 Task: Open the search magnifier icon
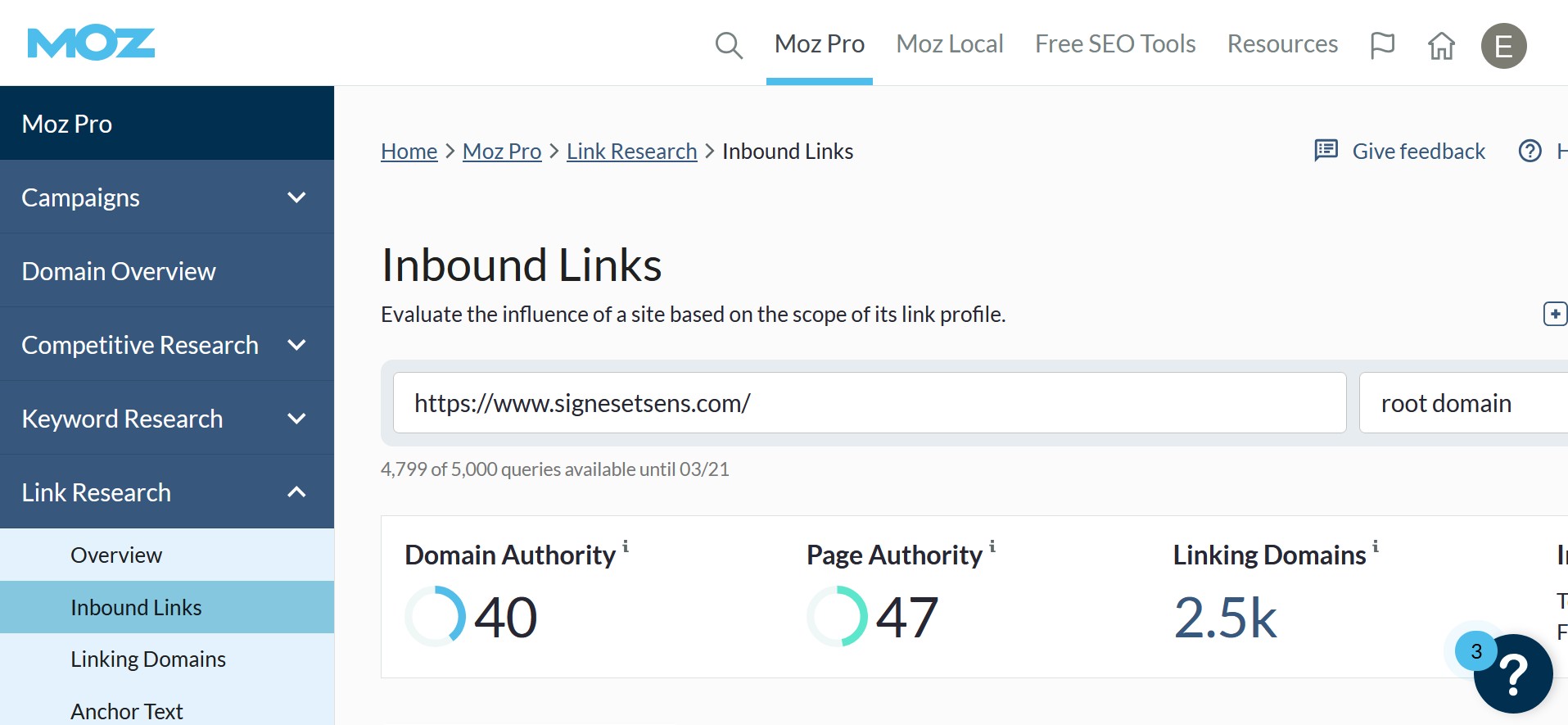pyautogui.click(x=728, y=45)
